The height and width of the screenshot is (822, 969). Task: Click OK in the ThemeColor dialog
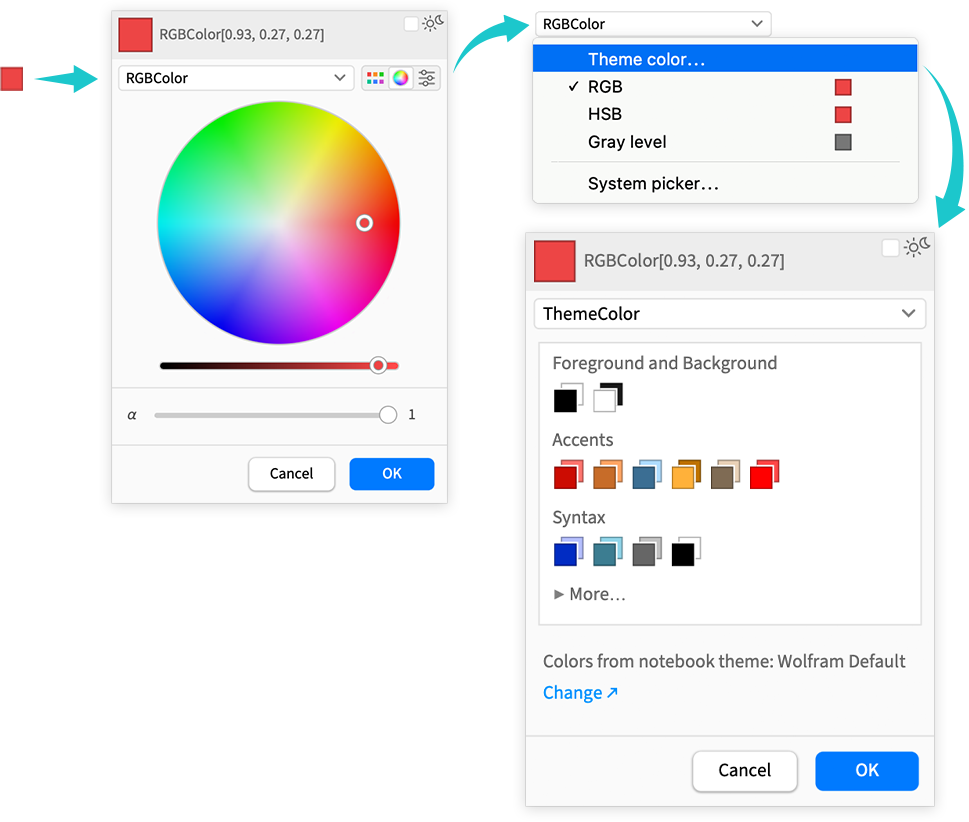[x=866, y=770]
